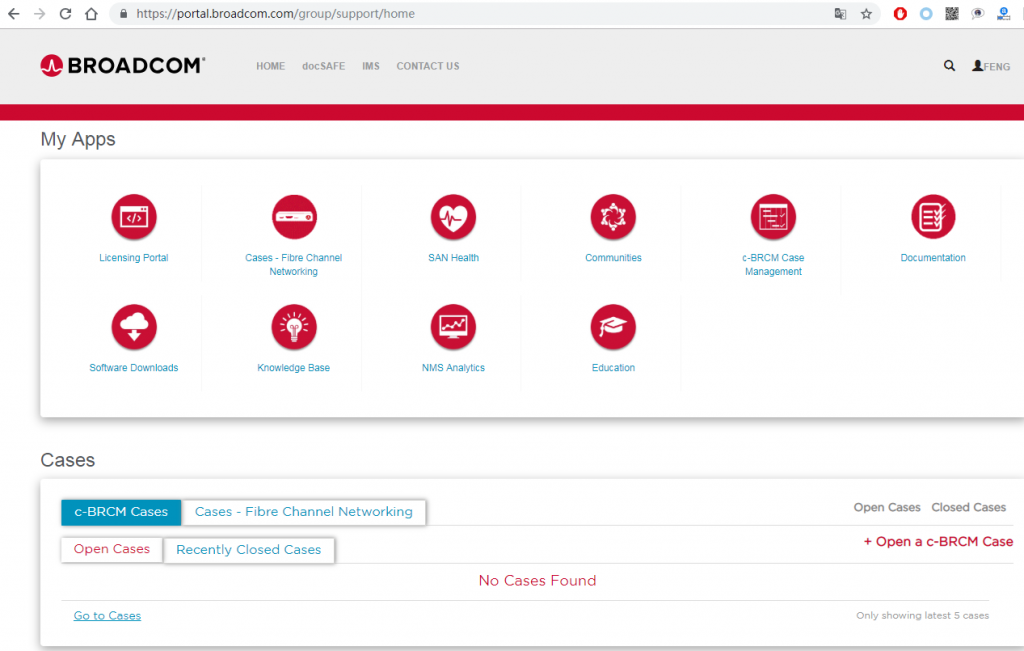Click the browser forward arrow
1024x651 pixels.
coord(39,14)
